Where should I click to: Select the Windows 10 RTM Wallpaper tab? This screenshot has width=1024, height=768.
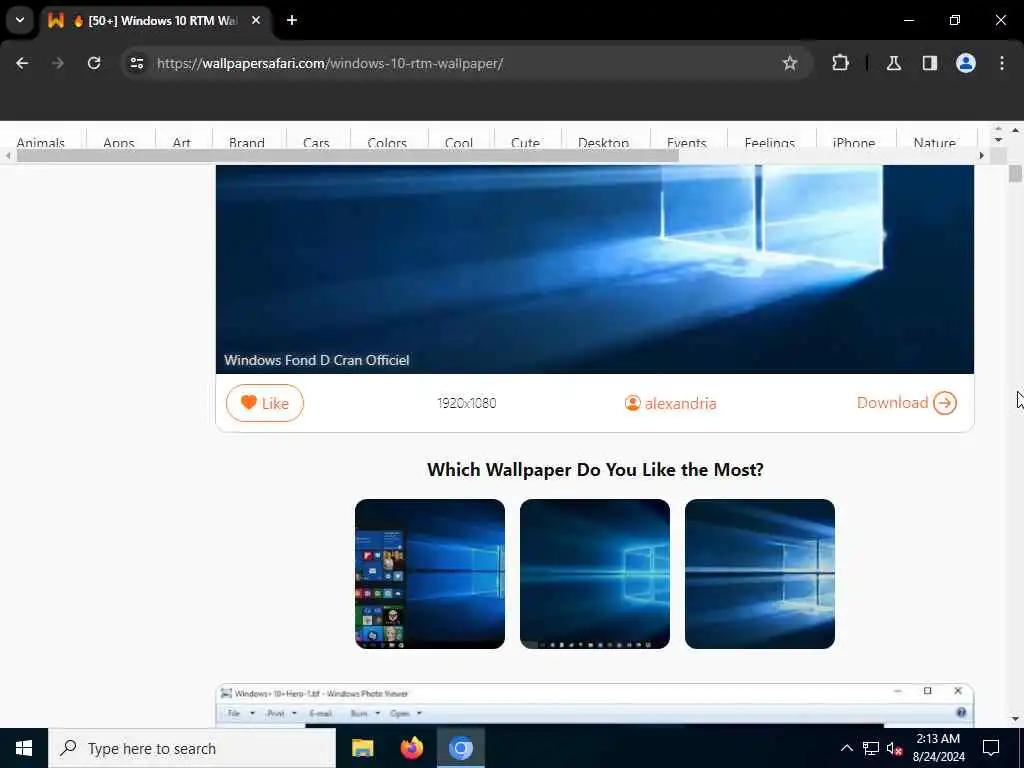(155, 20)
